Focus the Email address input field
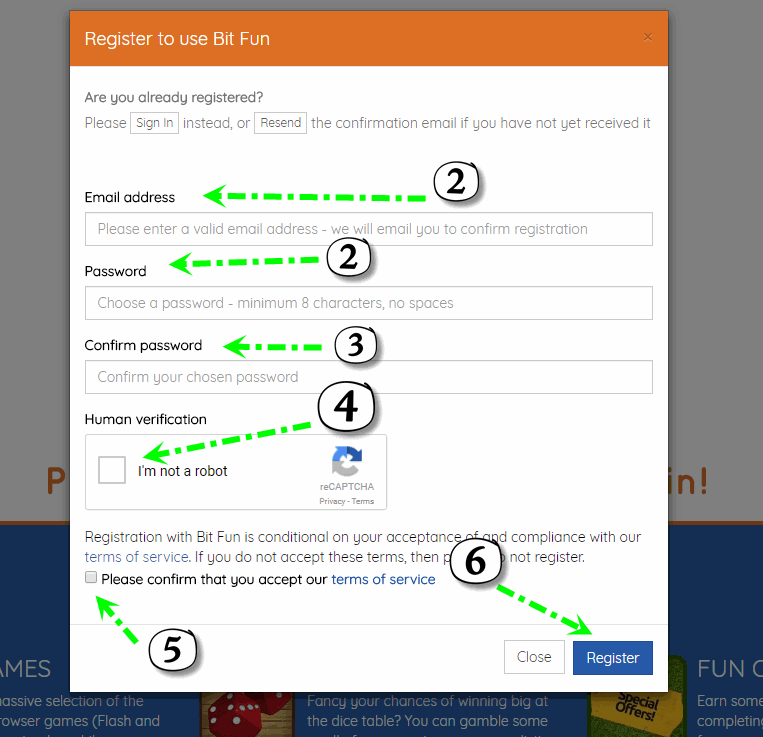763x737 pixels. coord(368,229)
